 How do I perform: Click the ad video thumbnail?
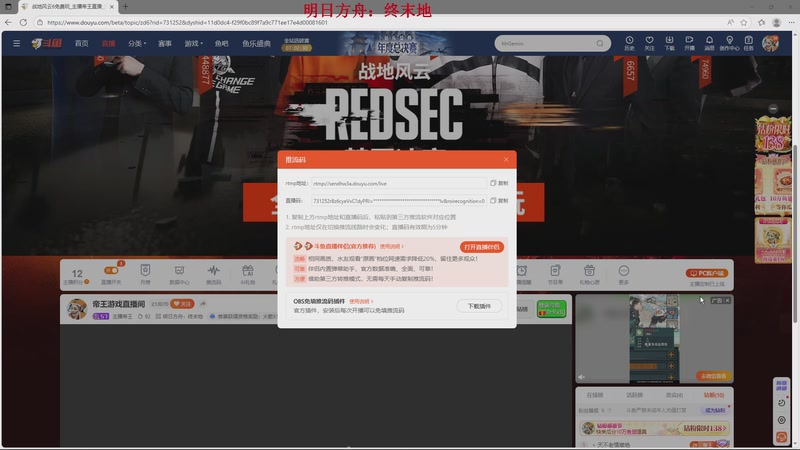[x=654, y=339]
